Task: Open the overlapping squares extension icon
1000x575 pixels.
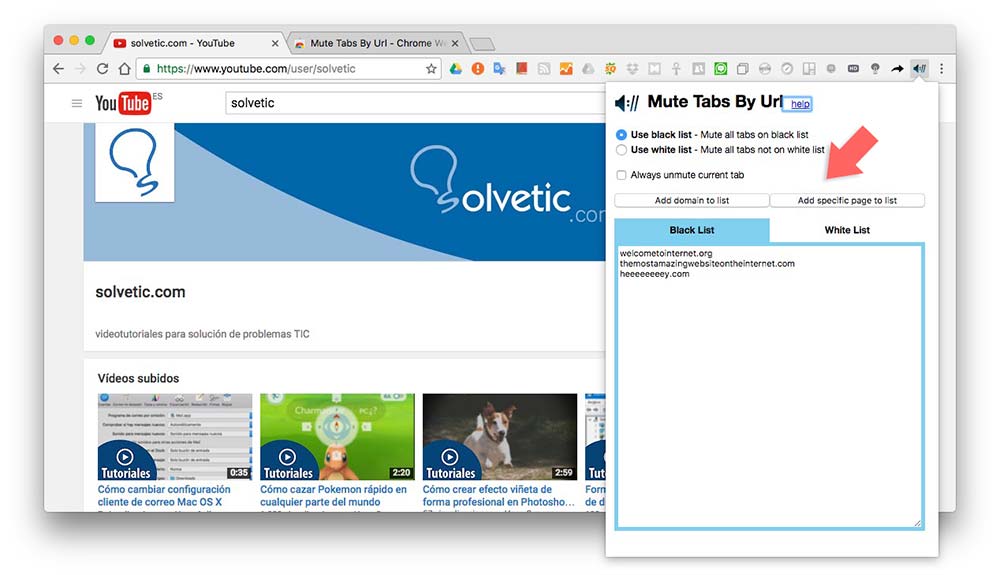Action: coord(742,69)
